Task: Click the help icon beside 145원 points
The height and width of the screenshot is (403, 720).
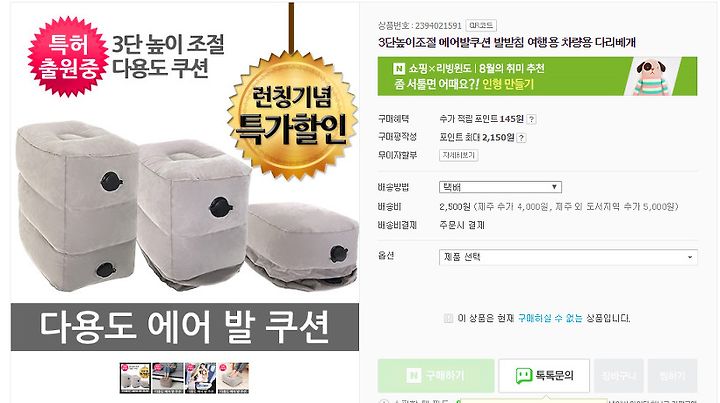Action: click(x=531, y=119)
